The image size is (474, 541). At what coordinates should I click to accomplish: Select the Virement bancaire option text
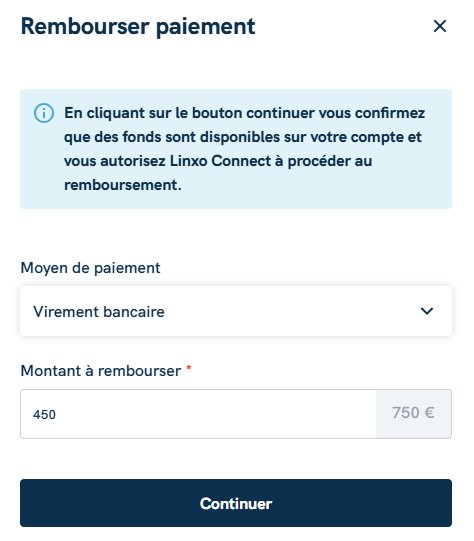click(x=99, y=312)
